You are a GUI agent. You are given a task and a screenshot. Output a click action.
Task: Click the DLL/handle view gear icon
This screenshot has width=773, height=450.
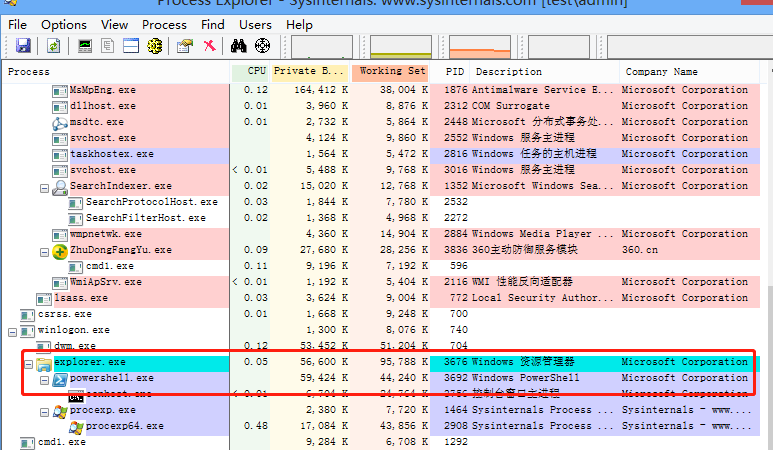point(154,46)
